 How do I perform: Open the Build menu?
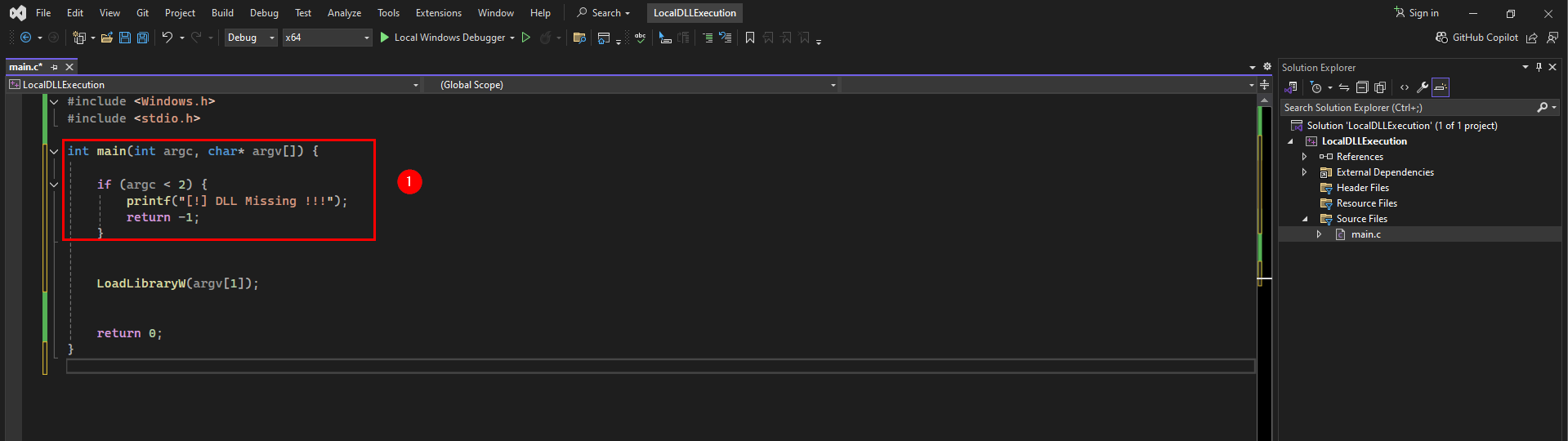222,13
